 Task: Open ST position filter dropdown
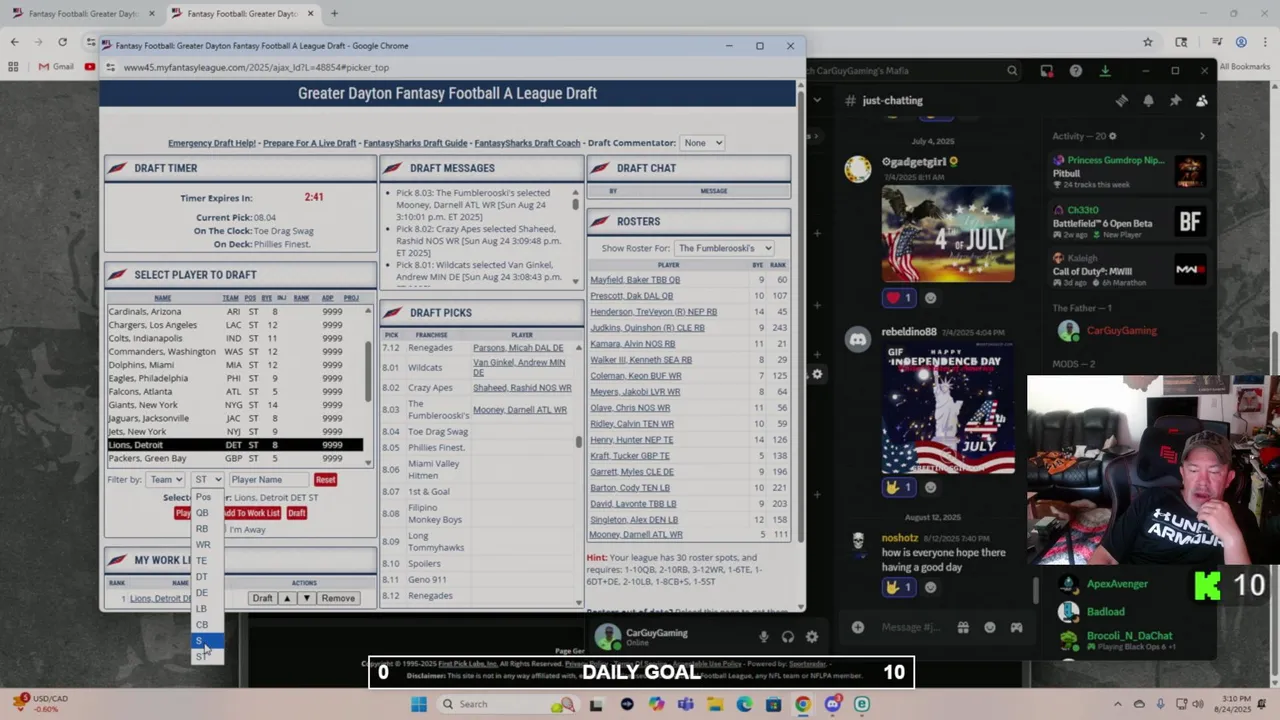tap(208, 479)
